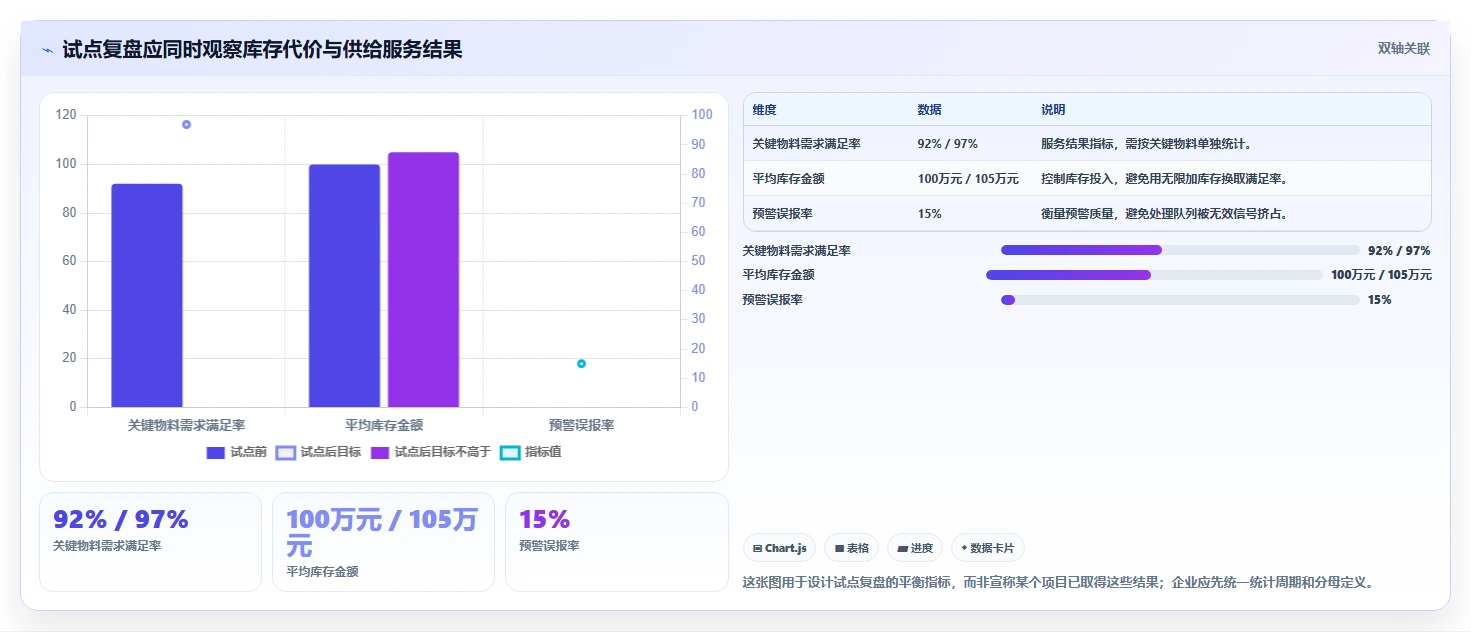
Task: Toggle the 试点后目标 legend item
Action: [318, 452]
